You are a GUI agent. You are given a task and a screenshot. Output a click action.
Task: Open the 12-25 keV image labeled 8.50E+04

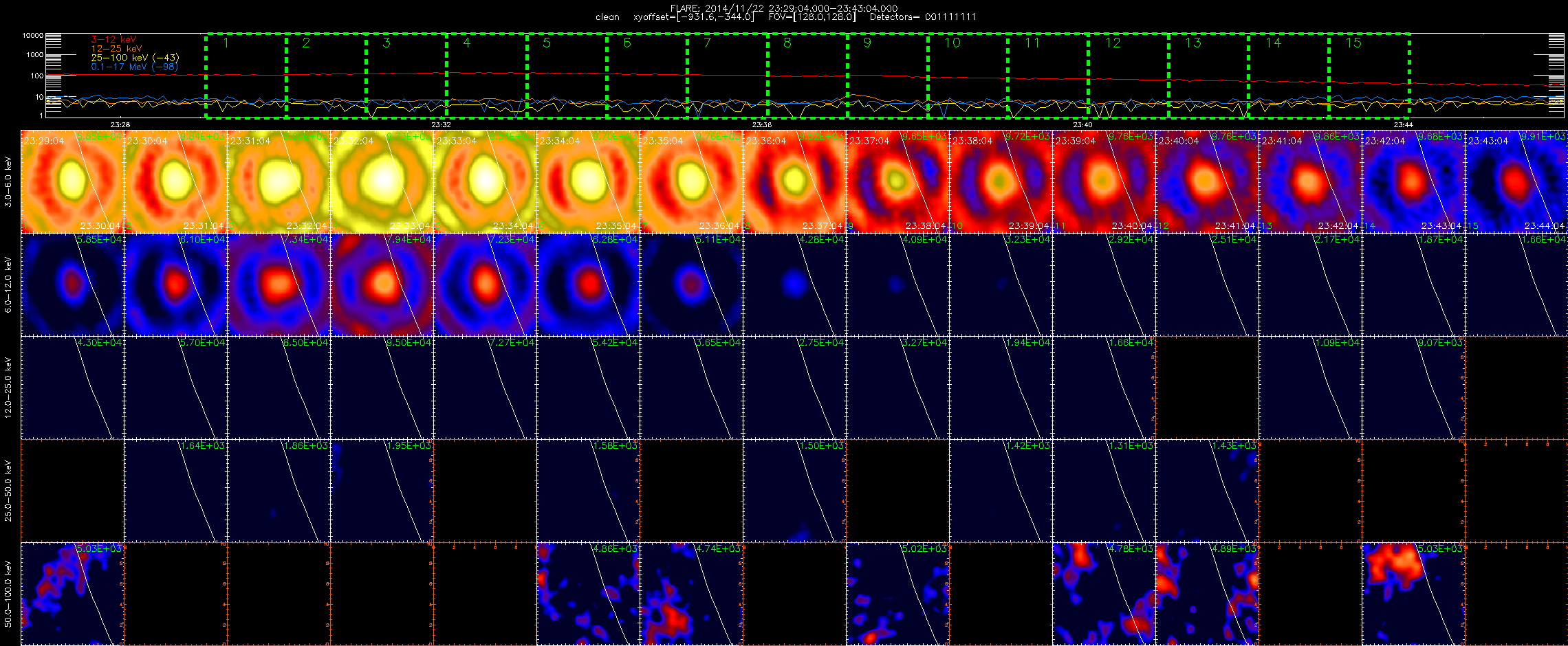(279, 388)
